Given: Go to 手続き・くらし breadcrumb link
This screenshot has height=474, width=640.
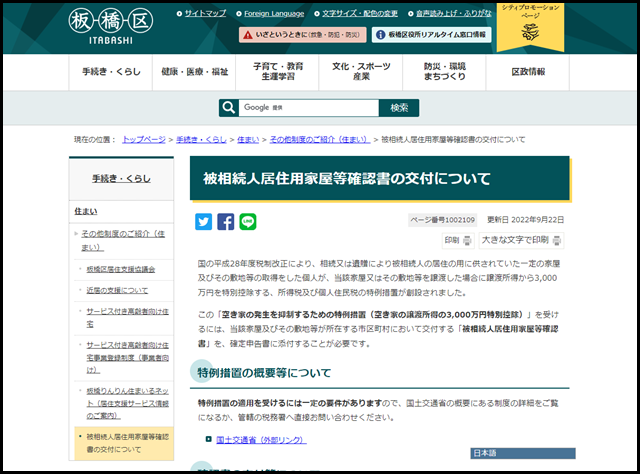Looking at the screenshot, I should 201,140.
